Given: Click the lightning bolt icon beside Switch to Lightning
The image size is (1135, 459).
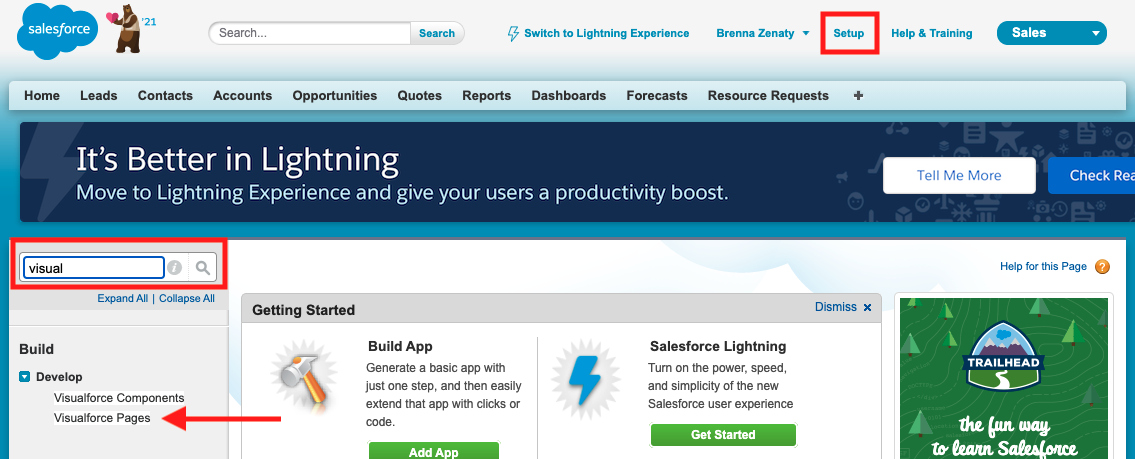Looking at the screenshot, I should (513, 33).
